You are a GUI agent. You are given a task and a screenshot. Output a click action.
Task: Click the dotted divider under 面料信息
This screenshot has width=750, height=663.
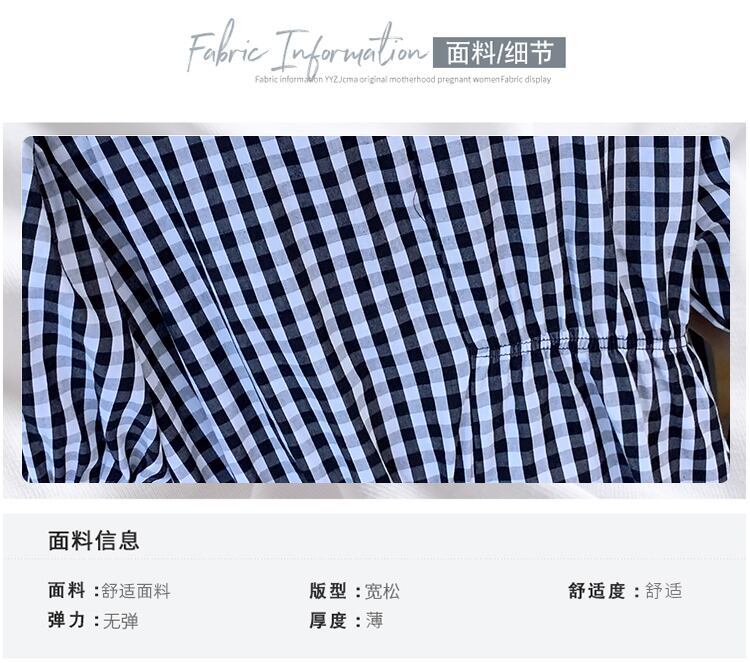[x=375, y=558]
